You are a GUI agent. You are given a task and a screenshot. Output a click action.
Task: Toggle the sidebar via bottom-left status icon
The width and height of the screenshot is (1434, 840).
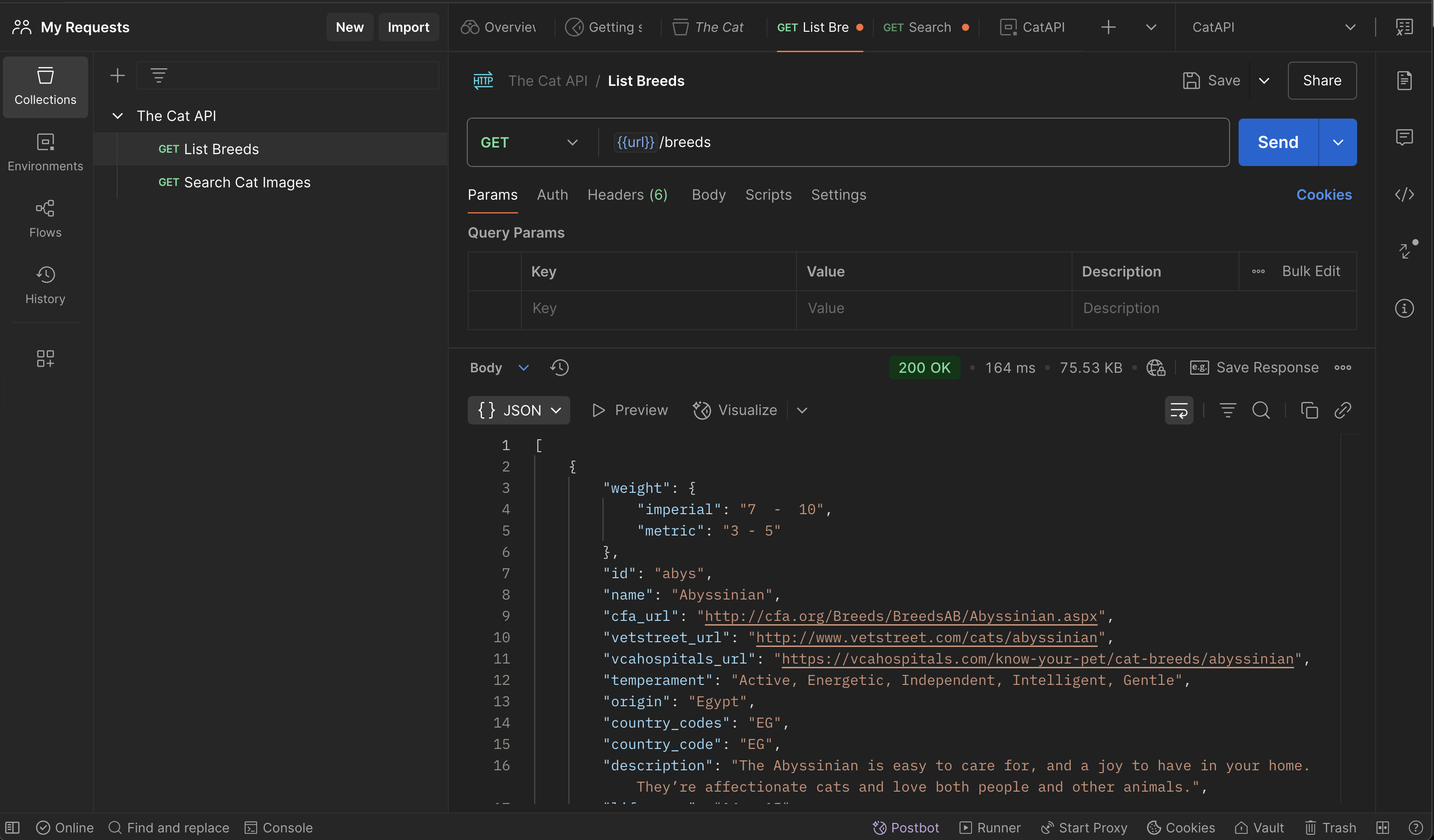(12, 828)
